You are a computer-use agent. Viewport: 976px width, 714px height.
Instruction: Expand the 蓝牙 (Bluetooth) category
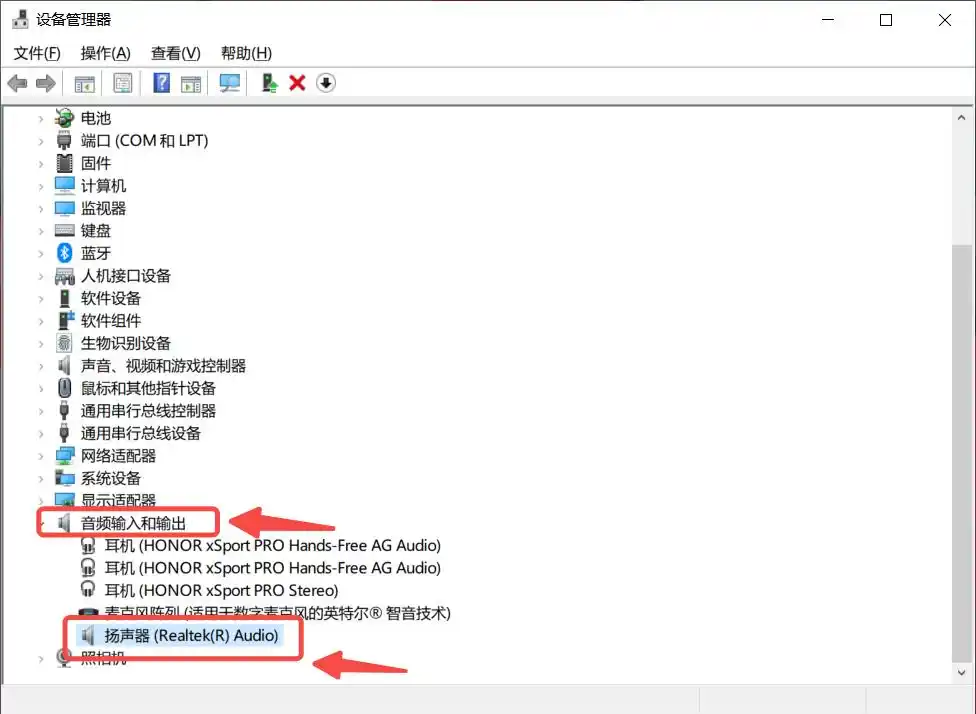click(x=41, y=253)
